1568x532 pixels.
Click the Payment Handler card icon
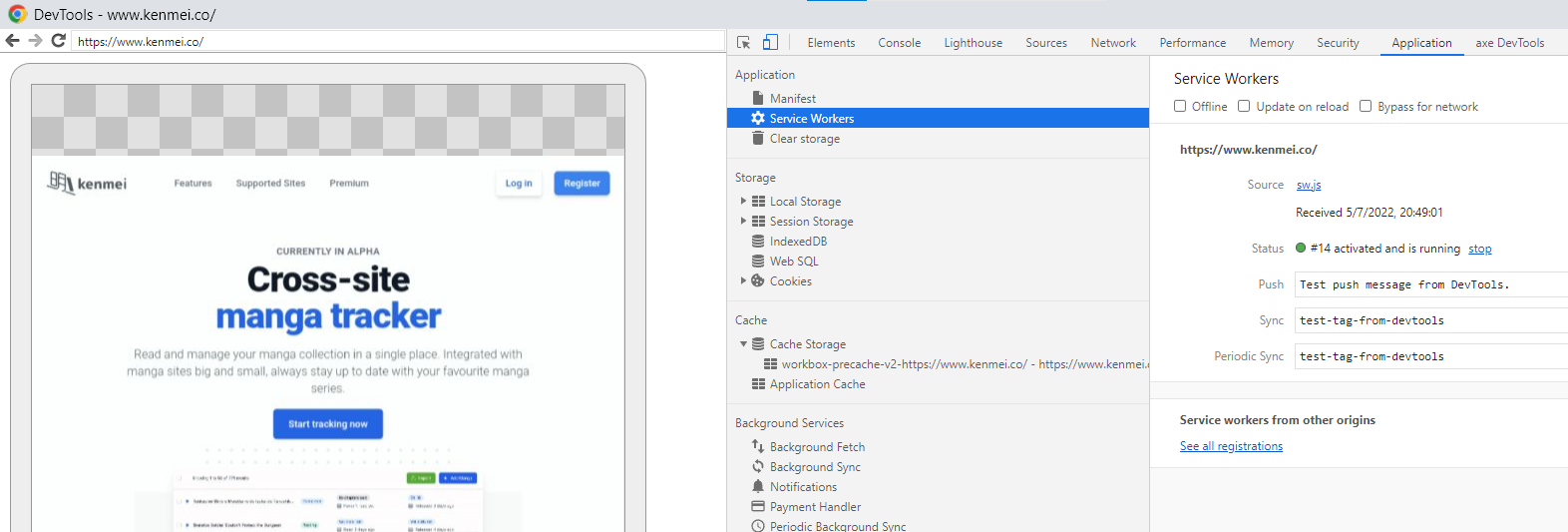click(758, 506)
